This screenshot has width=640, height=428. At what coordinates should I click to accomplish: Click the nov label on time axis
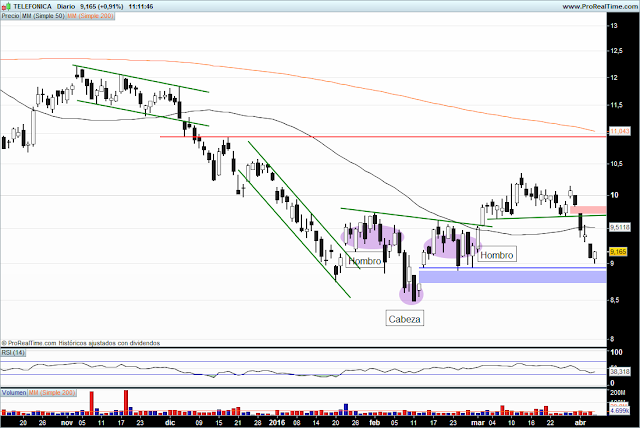click(x=67, y=423)
